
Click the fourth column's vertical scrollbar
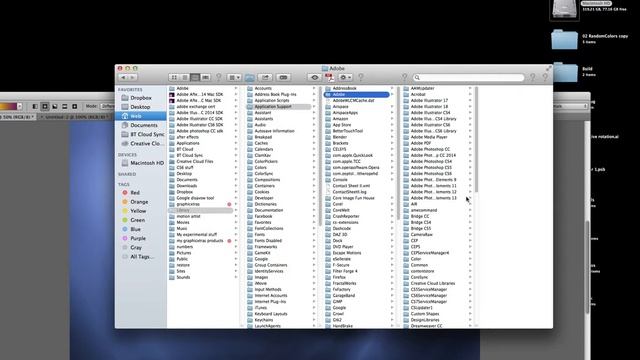pos(476,140)
